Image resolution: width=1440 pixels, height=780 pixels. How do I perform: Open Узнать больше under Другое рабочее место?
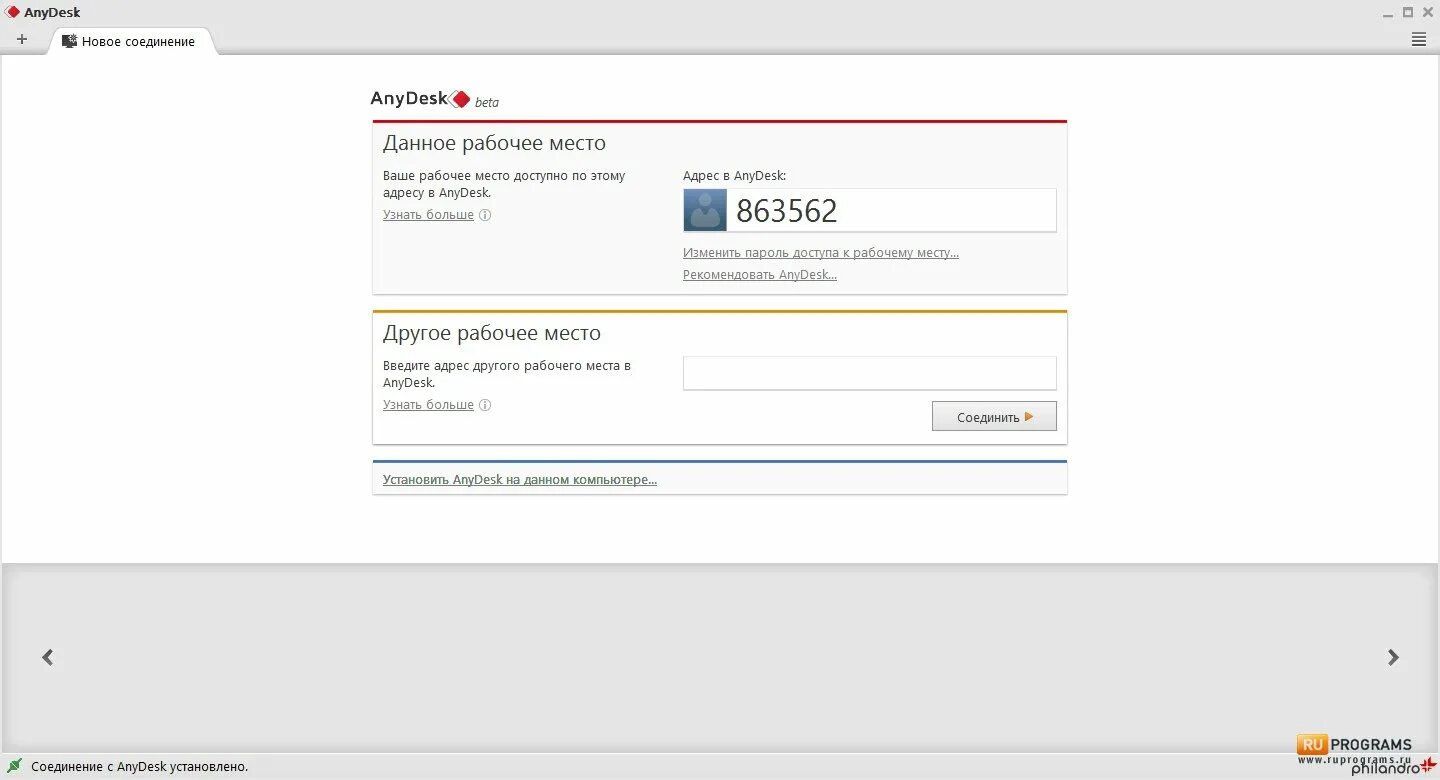[x=428, y=405]
